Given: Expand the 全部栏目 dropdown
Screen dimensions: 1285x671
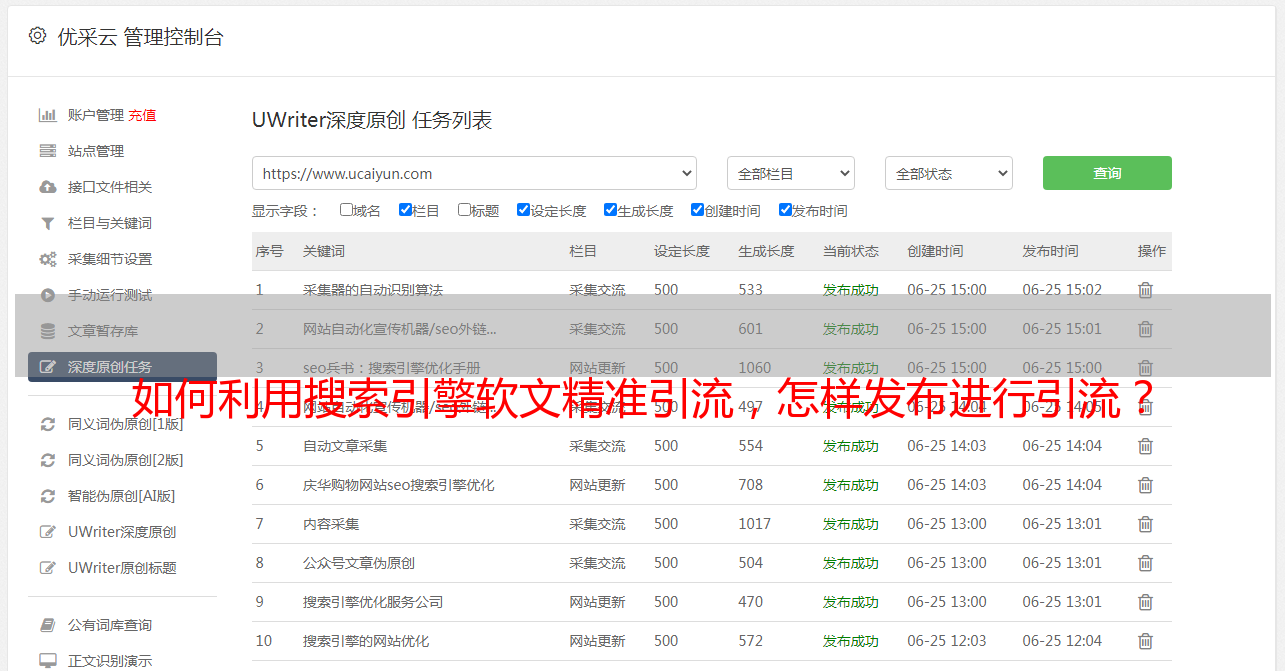Looking at the screenshot, I should click(x=790, y=173).
